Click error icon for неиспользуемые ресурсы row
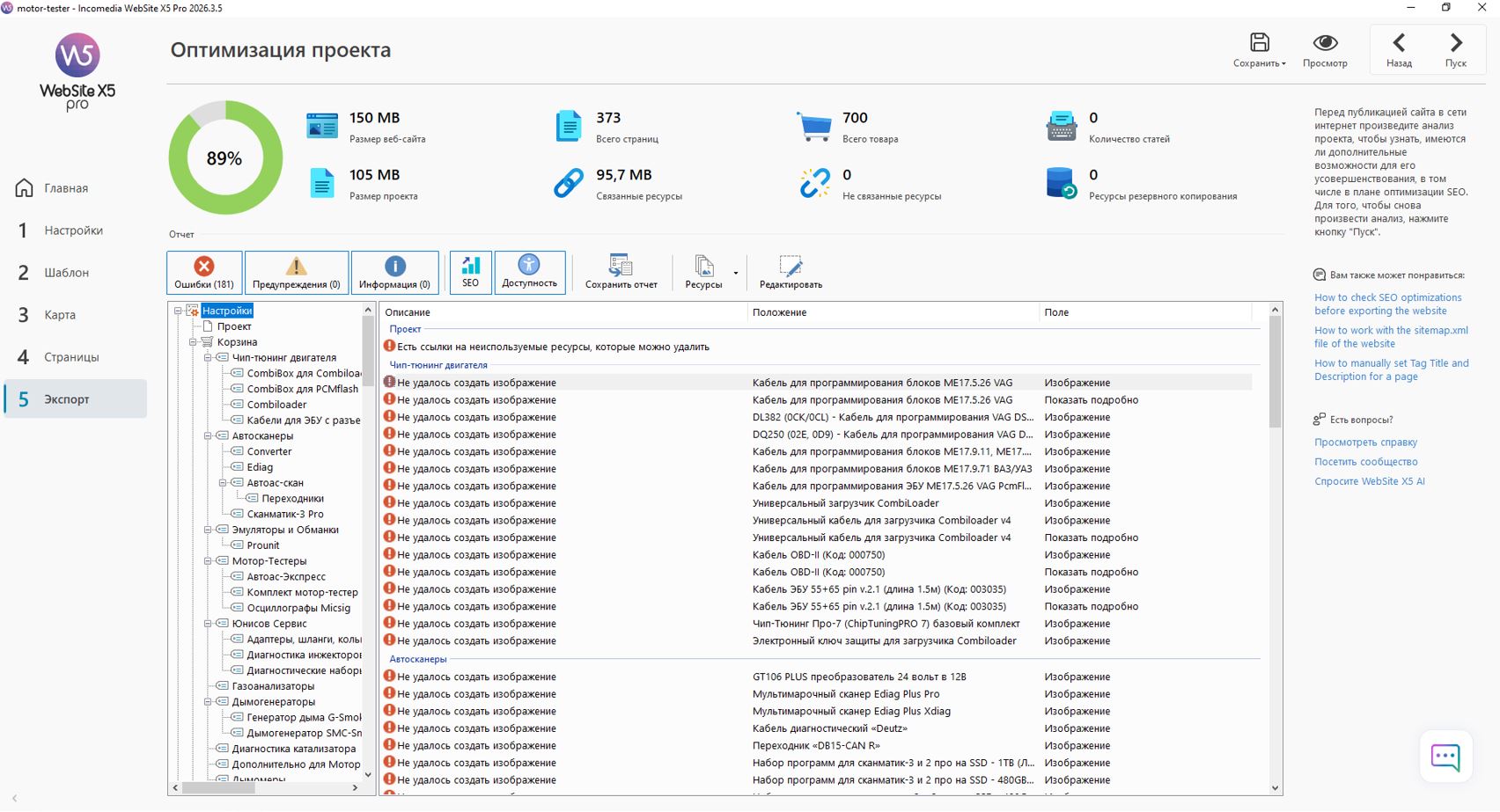Image resolution: width=1500 pixels, height=812 pixels. 389,347
